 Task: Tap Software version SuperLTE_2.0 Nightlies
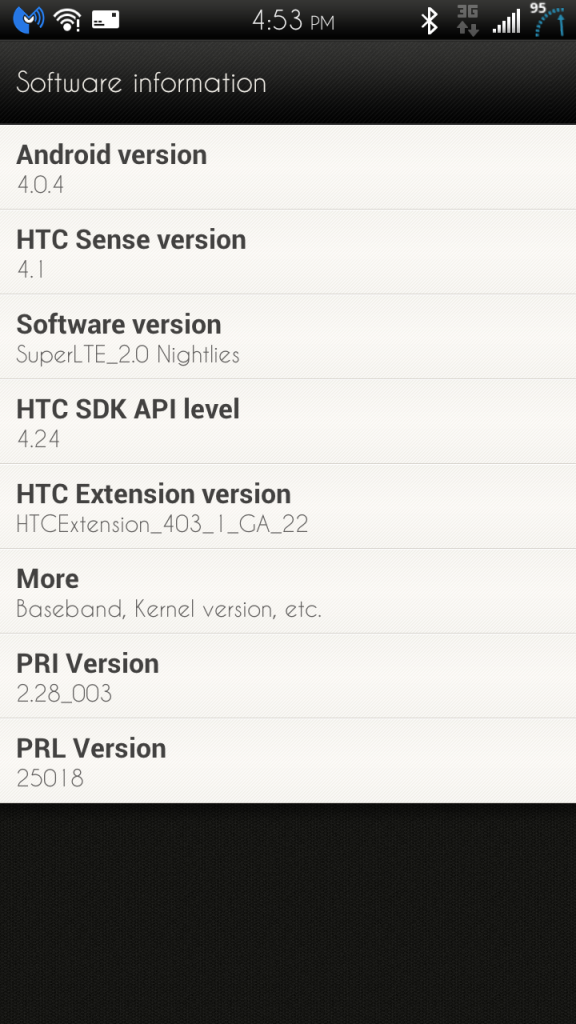coord(288,337)
